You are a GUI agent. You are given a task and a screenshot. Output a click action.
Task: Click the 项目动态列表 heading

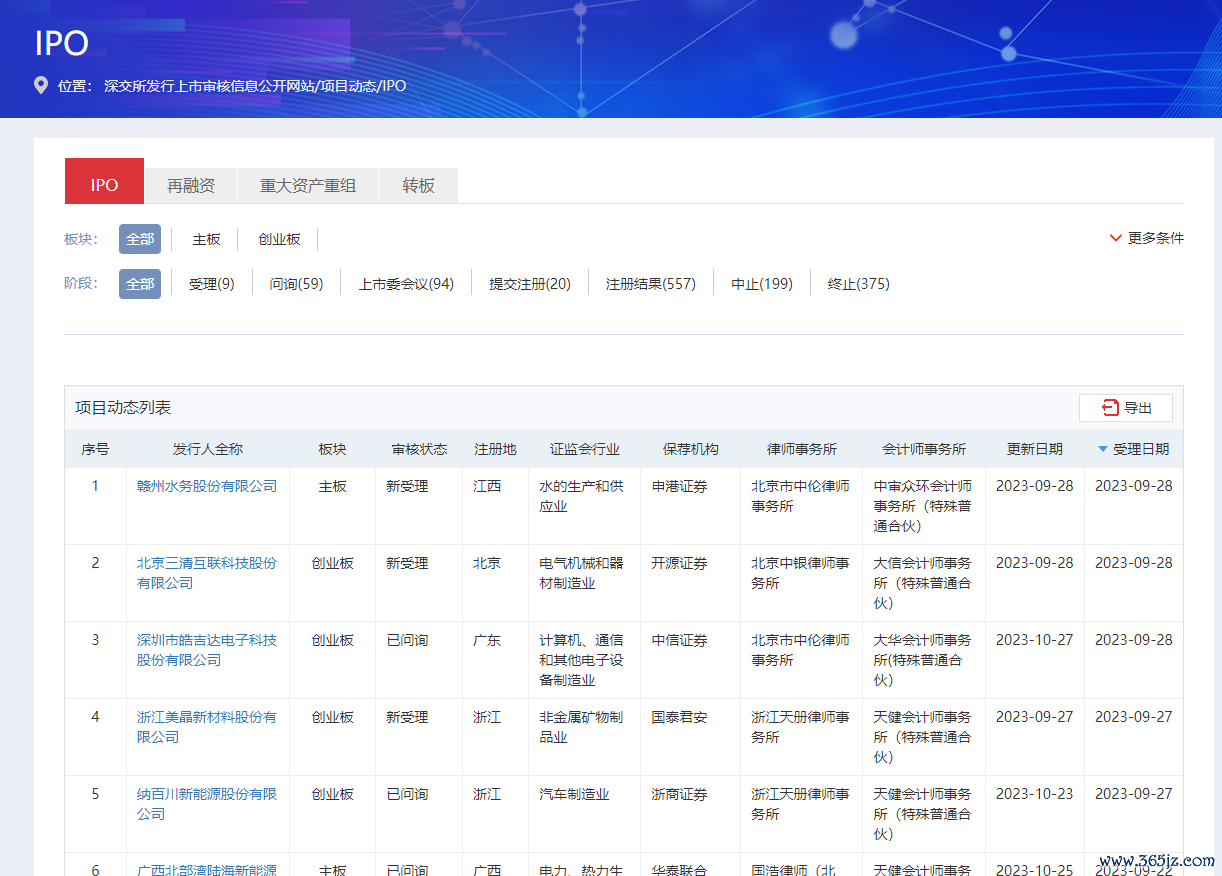pos(123,408)
